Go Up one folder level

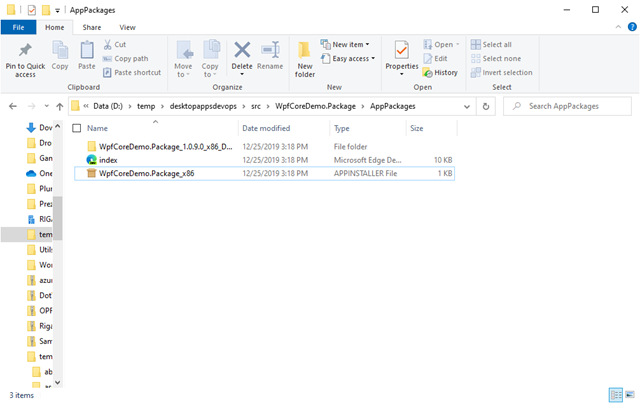(x=60, y=107)
